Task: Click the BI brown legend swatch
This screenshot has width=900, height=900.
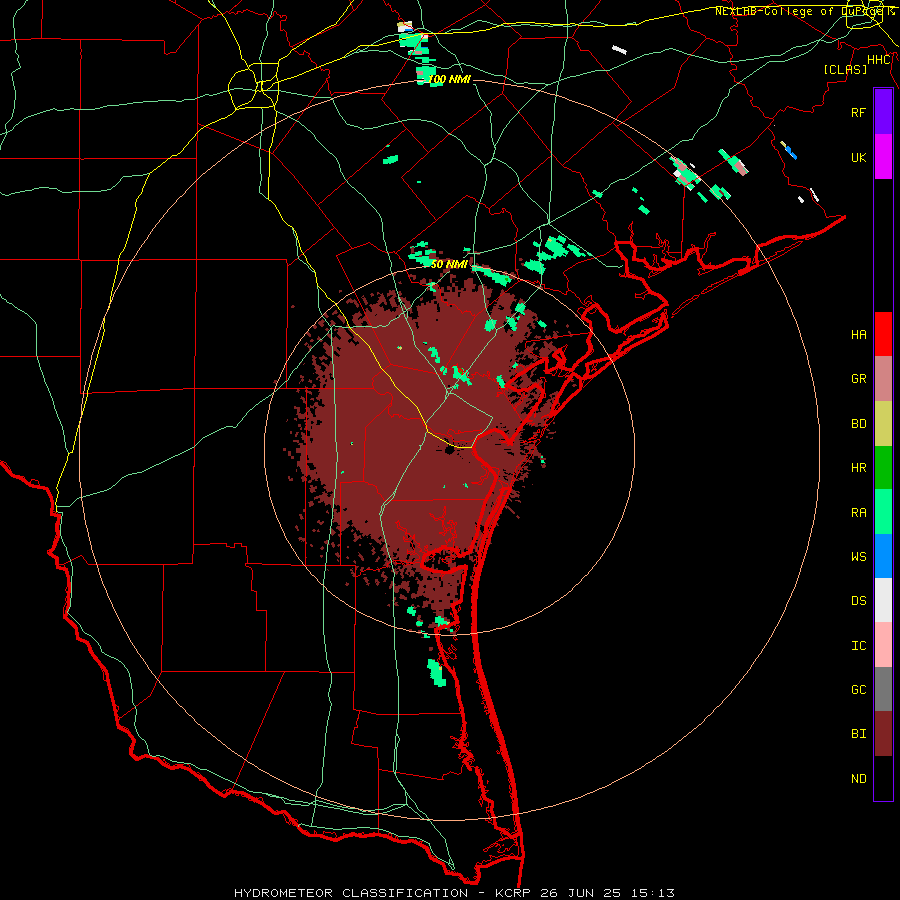Action: coord(883,734)
